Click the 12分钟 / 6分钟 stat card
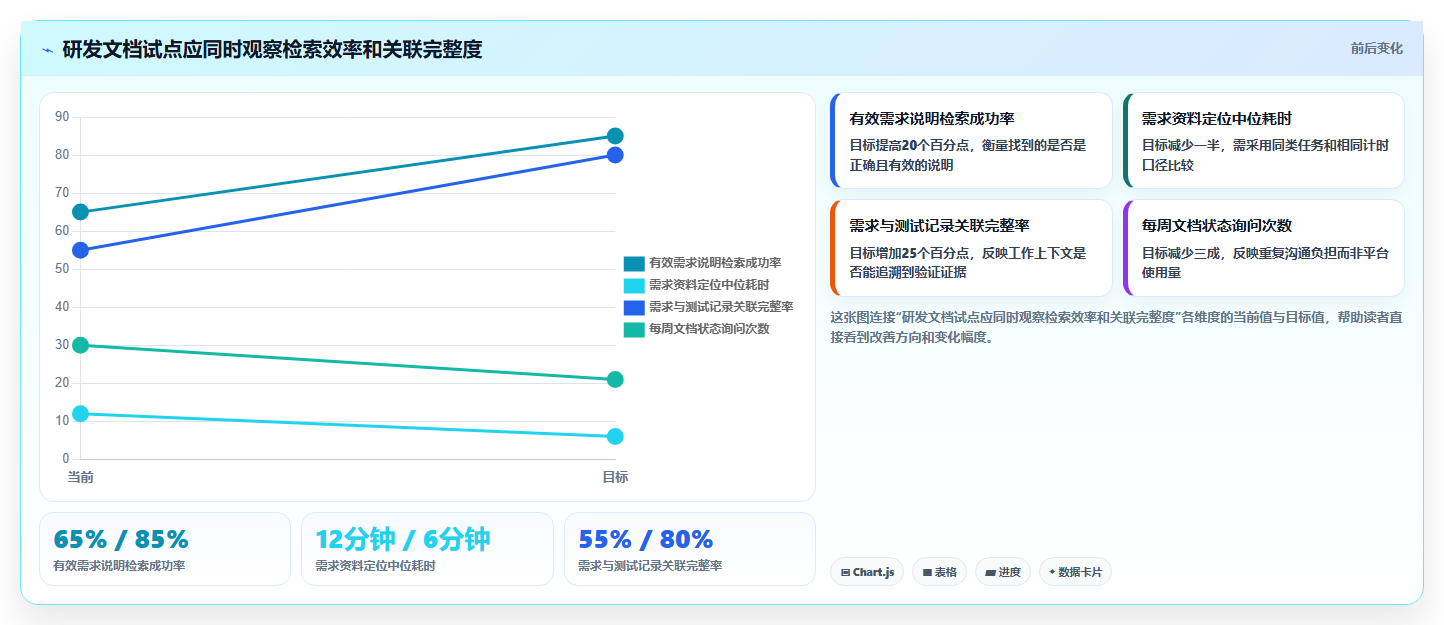This screenshot has height=625, width=1444. tap(427, 549)
